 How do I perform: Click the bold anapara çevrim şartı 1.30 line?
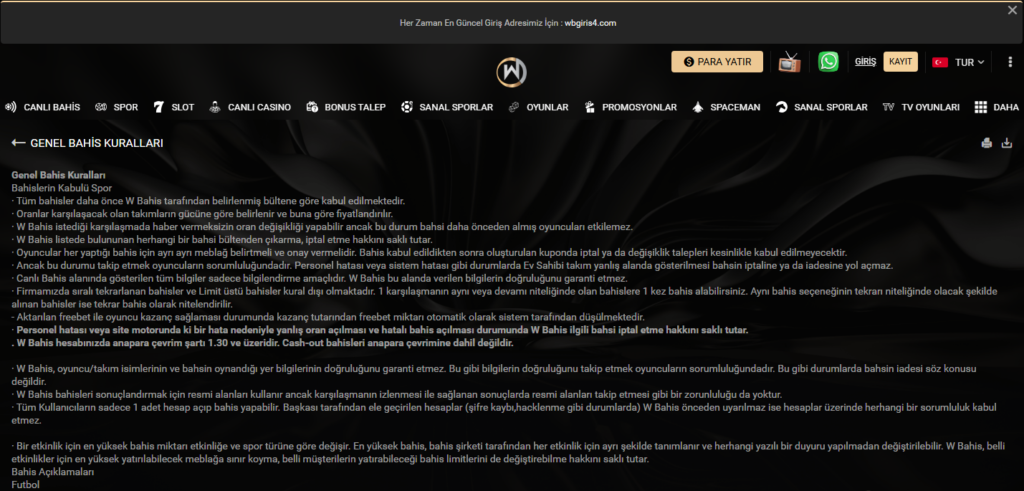point(262,343)
